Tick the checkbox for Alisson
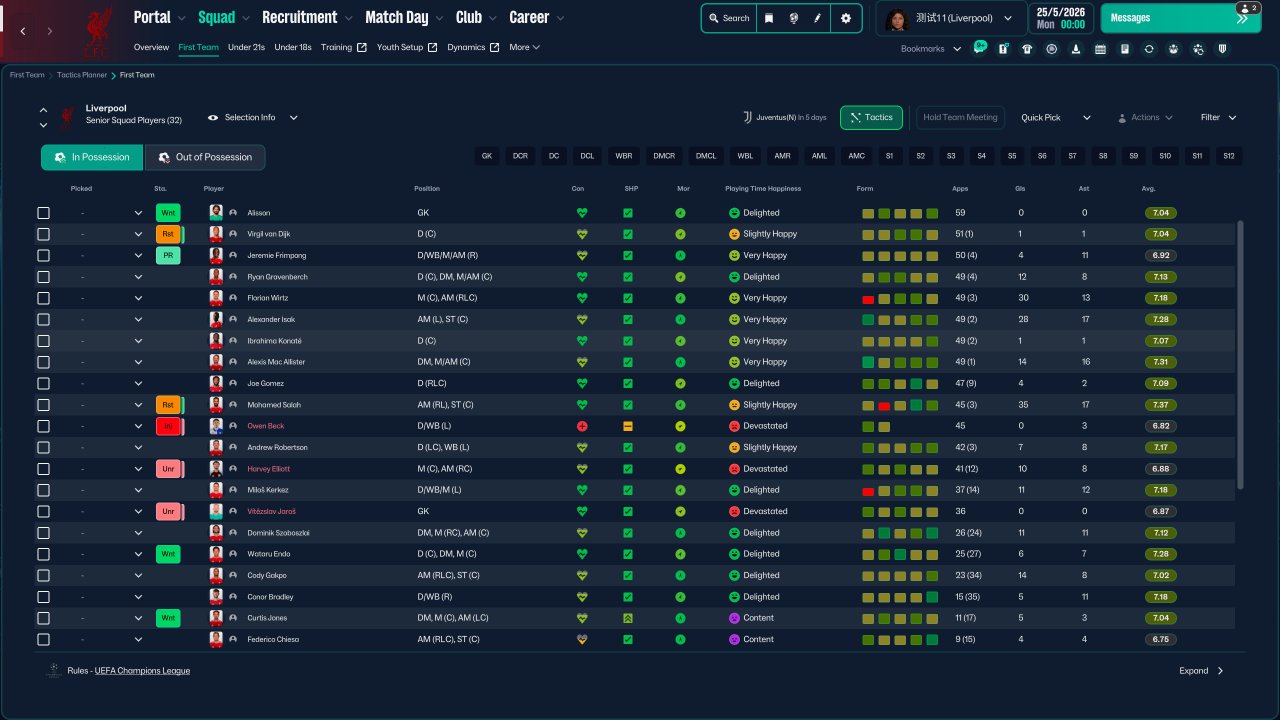The image size is (1280, 720). [43, 213]
